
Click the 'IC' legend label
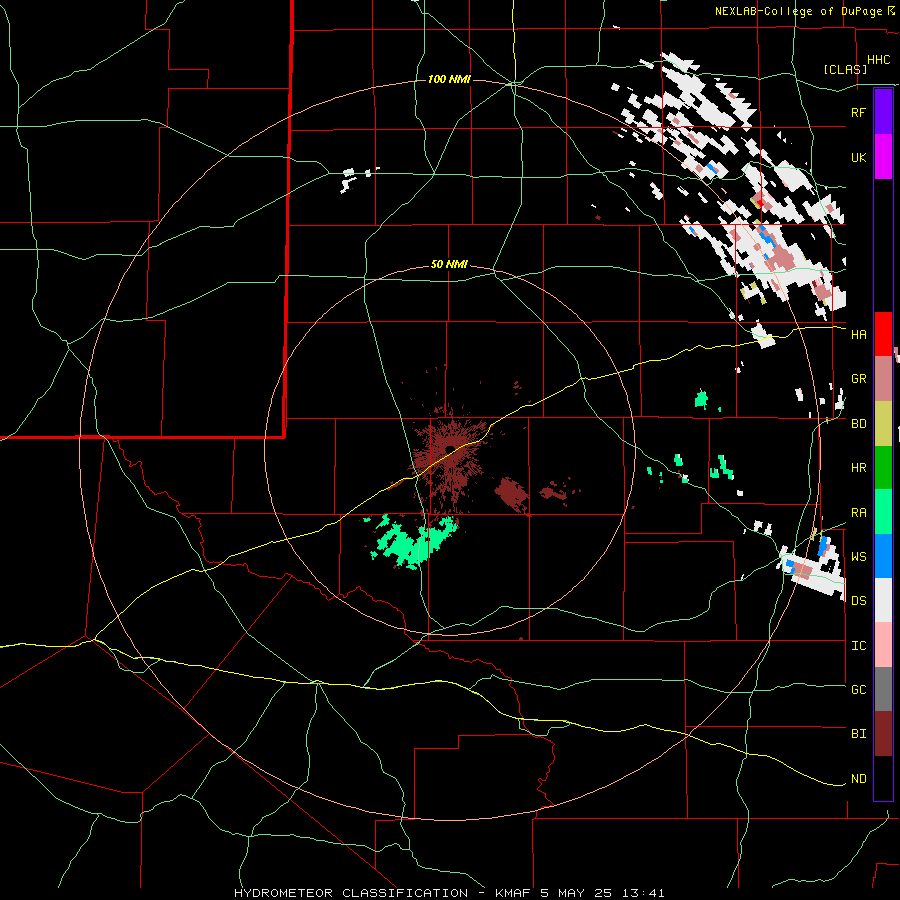click(x=858, y=646)
